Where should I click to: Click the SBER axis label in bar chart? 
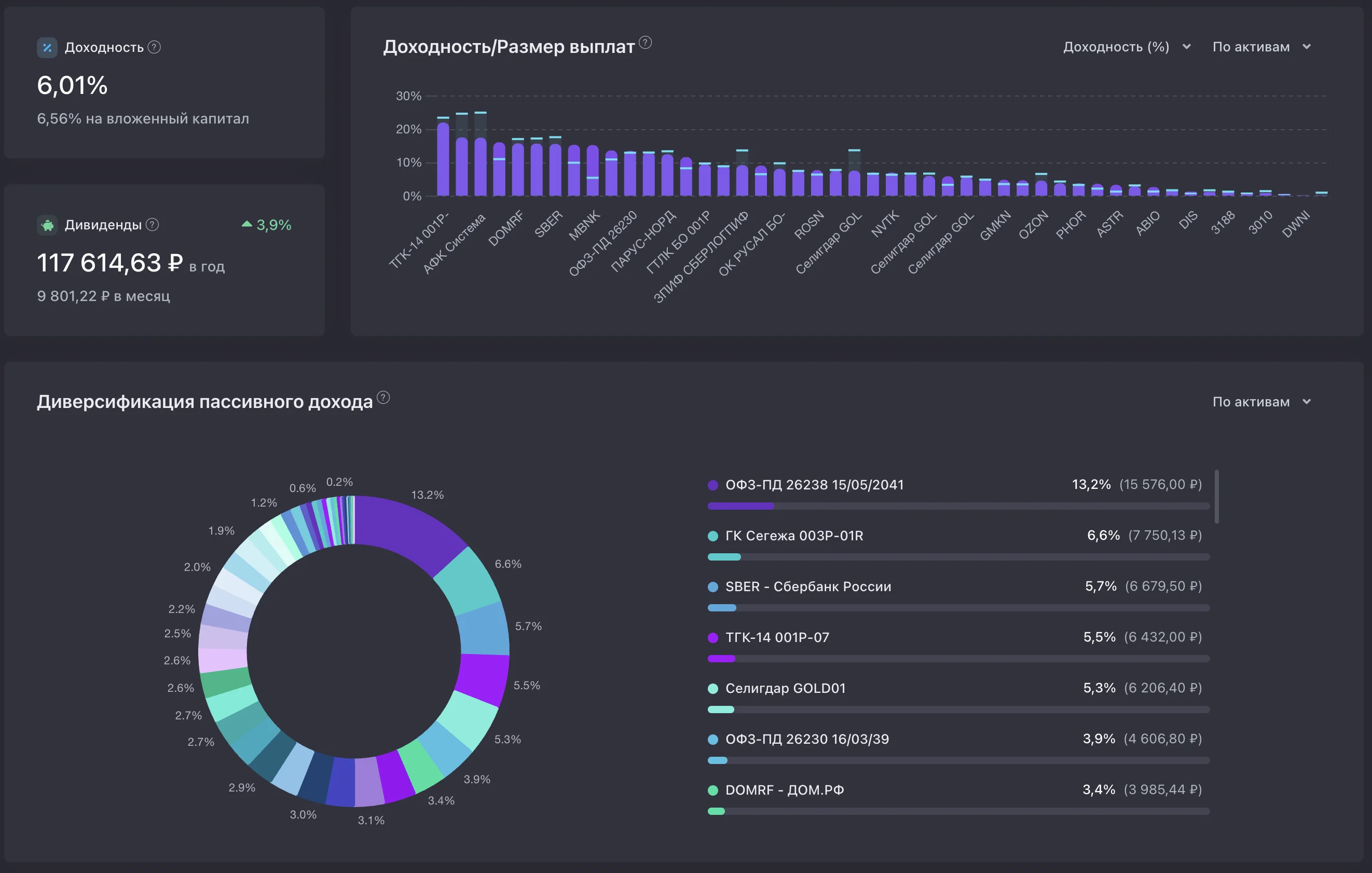548,224
